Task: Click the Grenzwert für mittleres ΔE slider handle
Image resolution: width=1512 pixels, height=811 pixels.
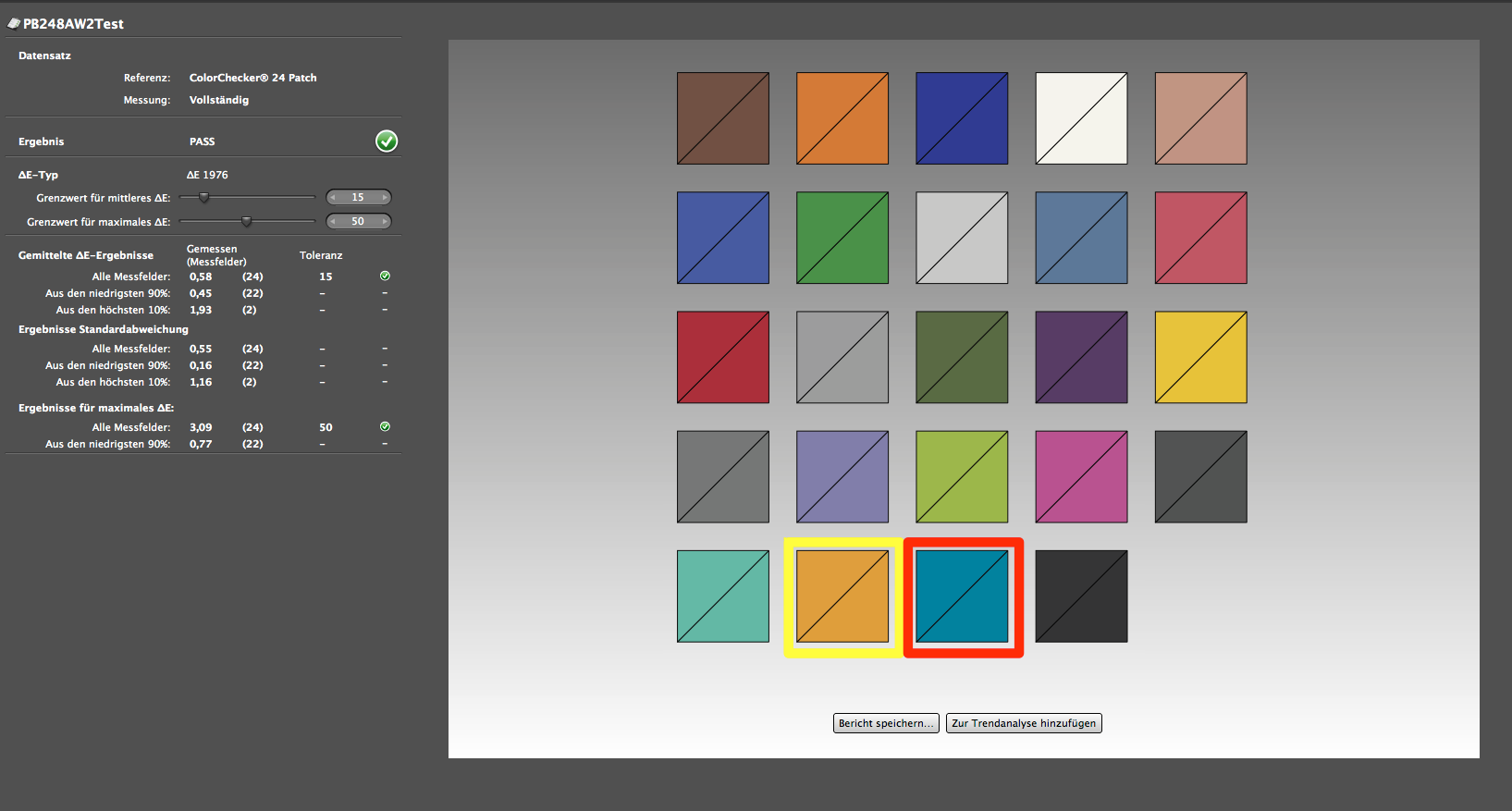Action: pos(204,197)
